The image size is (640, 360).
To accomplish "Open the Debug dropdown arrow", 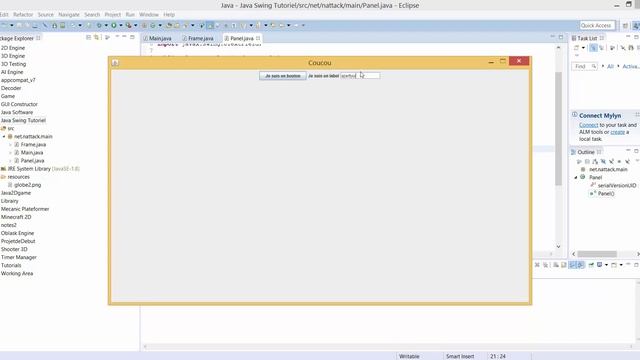I will click(106, 25).
